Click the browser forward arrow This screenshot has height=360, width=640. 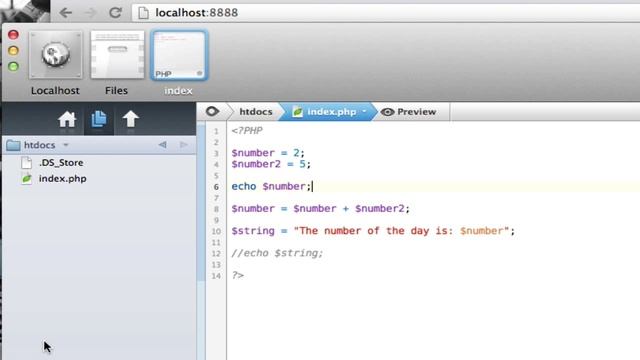click(x=90, y=13)
